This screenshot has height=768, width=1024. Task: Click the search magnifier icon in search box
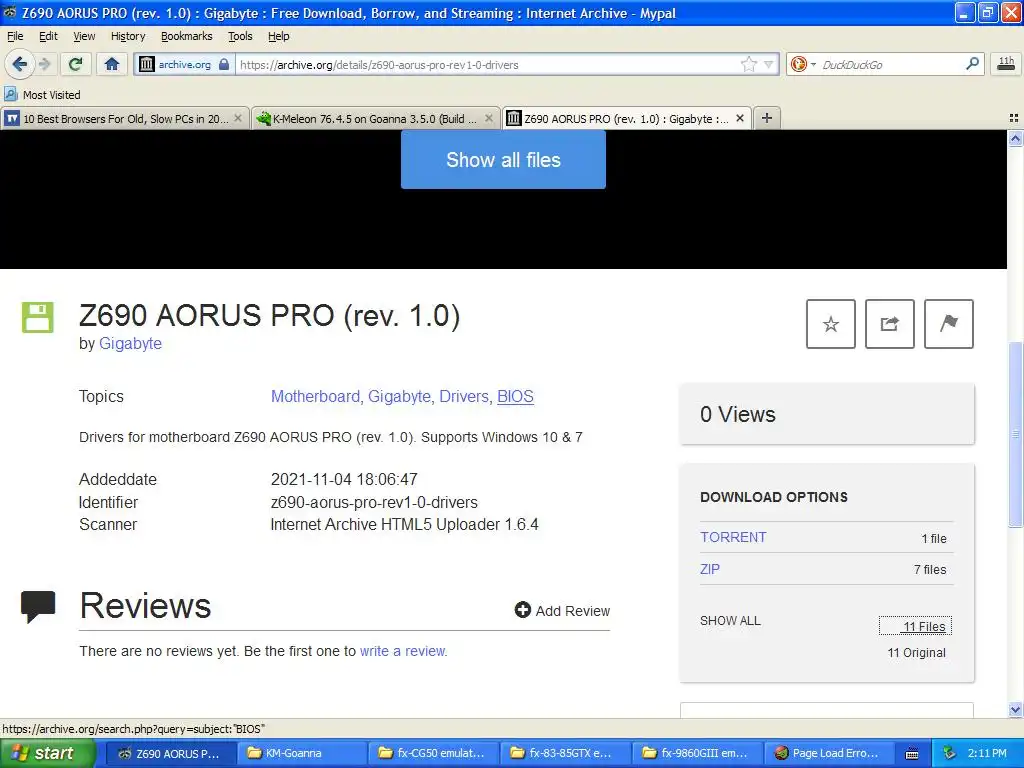pyautogui.click(x=972, y=63)
